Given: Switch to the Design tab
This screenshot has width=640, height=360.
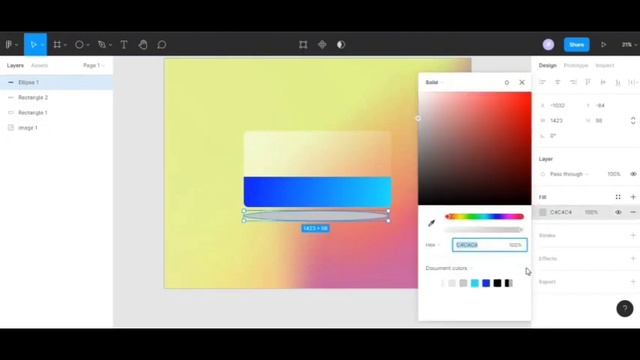Looking at the screenshot, I should coord(547,66).
